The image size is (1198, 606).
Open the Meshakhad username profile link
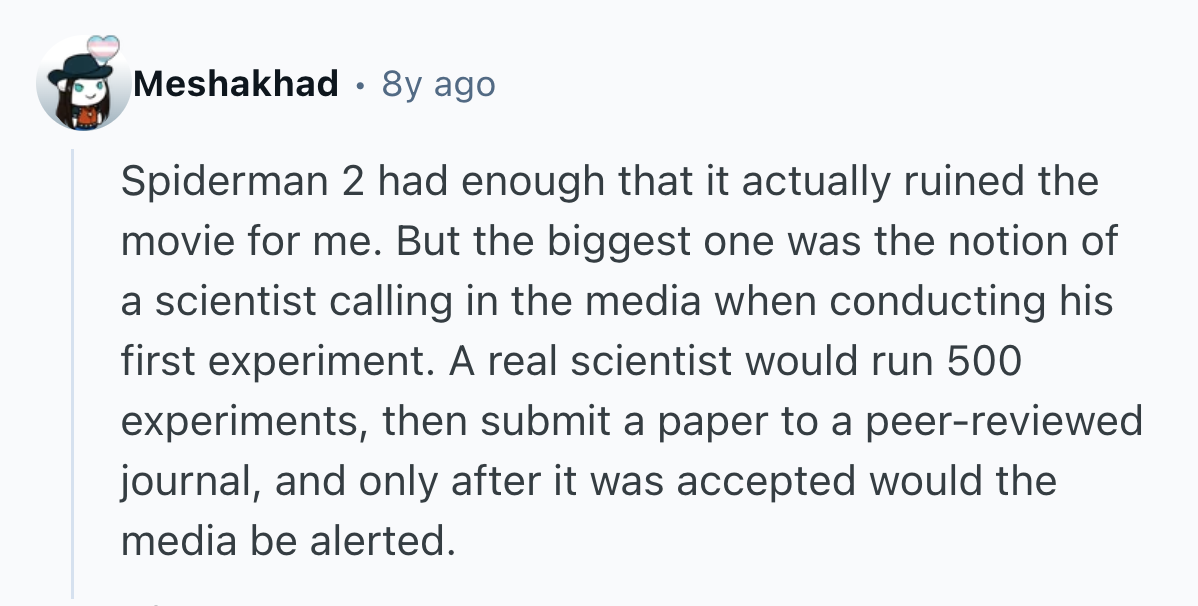point(236,84)
